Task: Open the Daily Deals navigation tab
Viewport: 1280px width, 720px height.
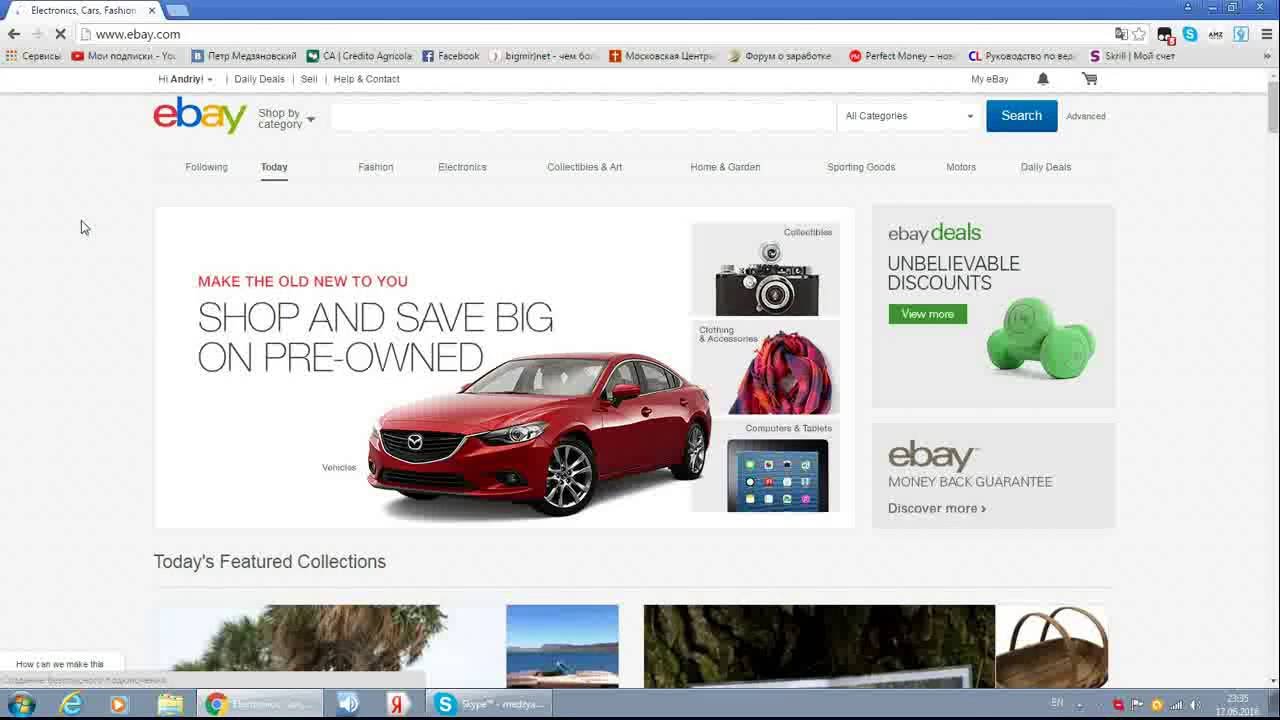Action: coord(1046,167)
